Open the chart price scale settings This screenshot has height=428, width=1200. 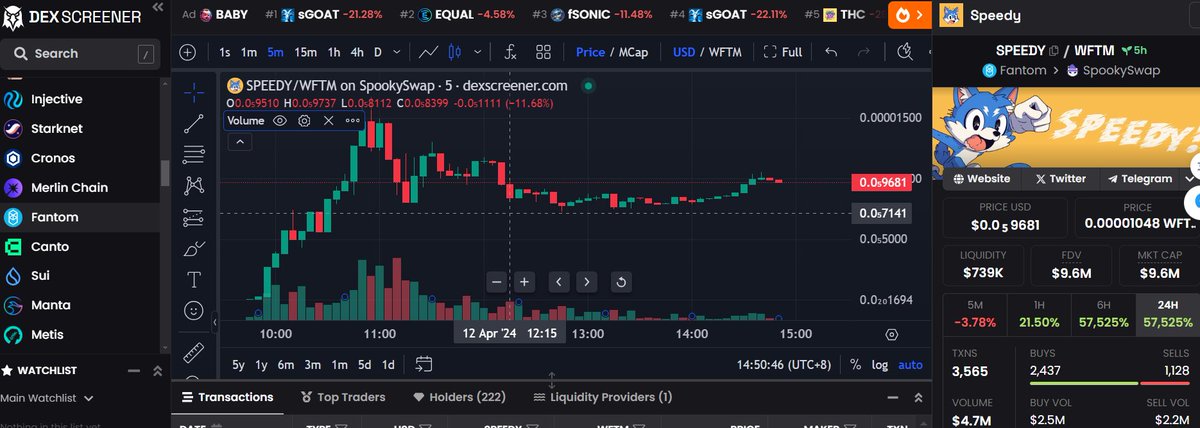pos(892,334)
